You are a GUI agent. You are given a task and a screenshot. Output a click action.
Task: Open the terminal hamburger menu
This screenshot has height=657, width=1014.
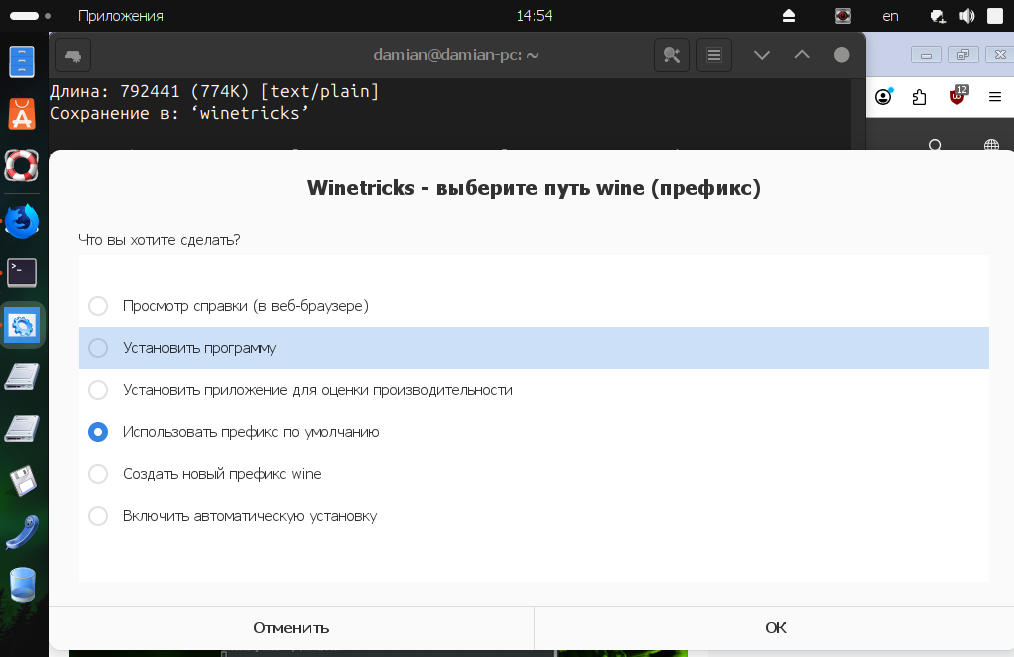714,56
